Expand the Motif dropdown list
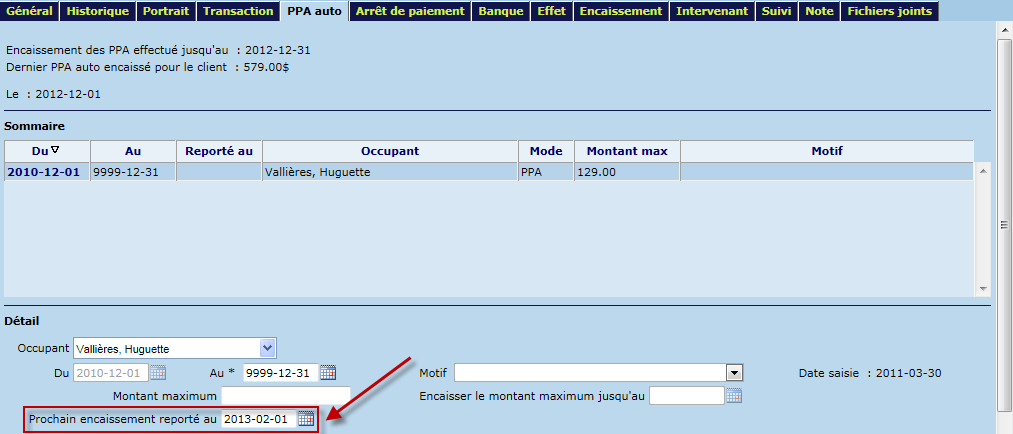1013x434 pixels. click(x=735, y=373)
